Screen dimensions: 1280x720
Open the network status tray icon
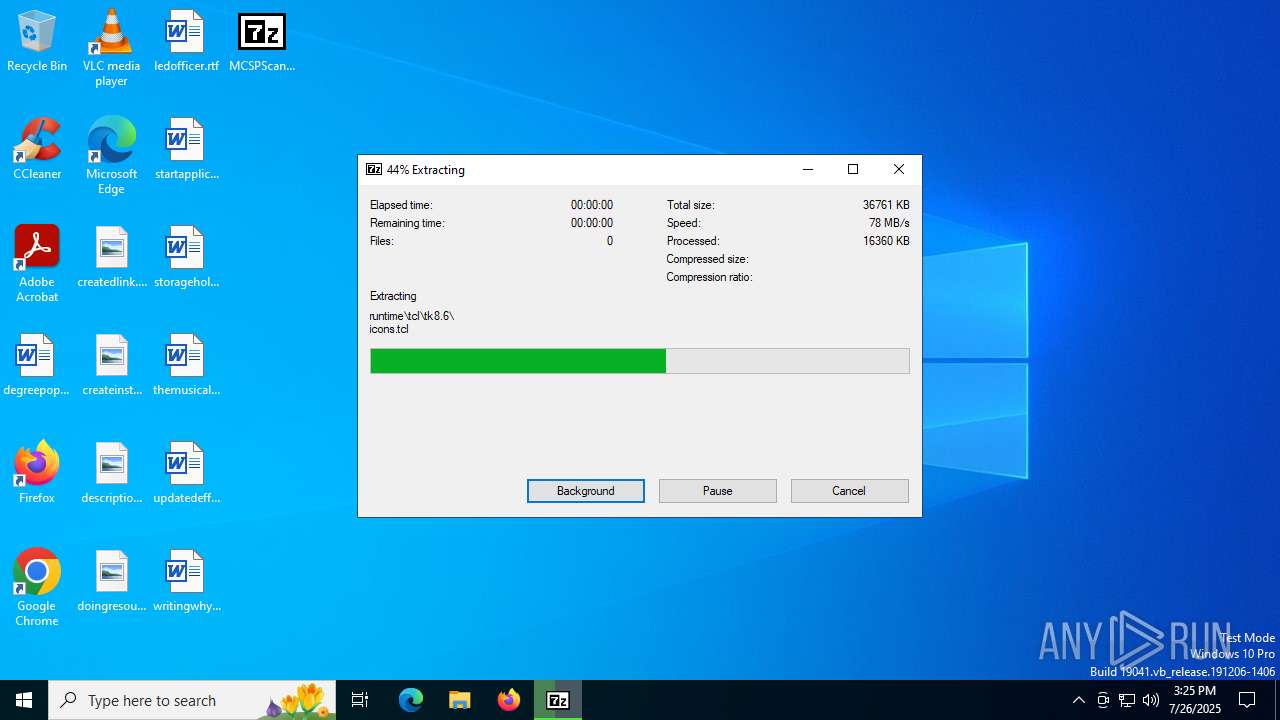pos(1127,700)
